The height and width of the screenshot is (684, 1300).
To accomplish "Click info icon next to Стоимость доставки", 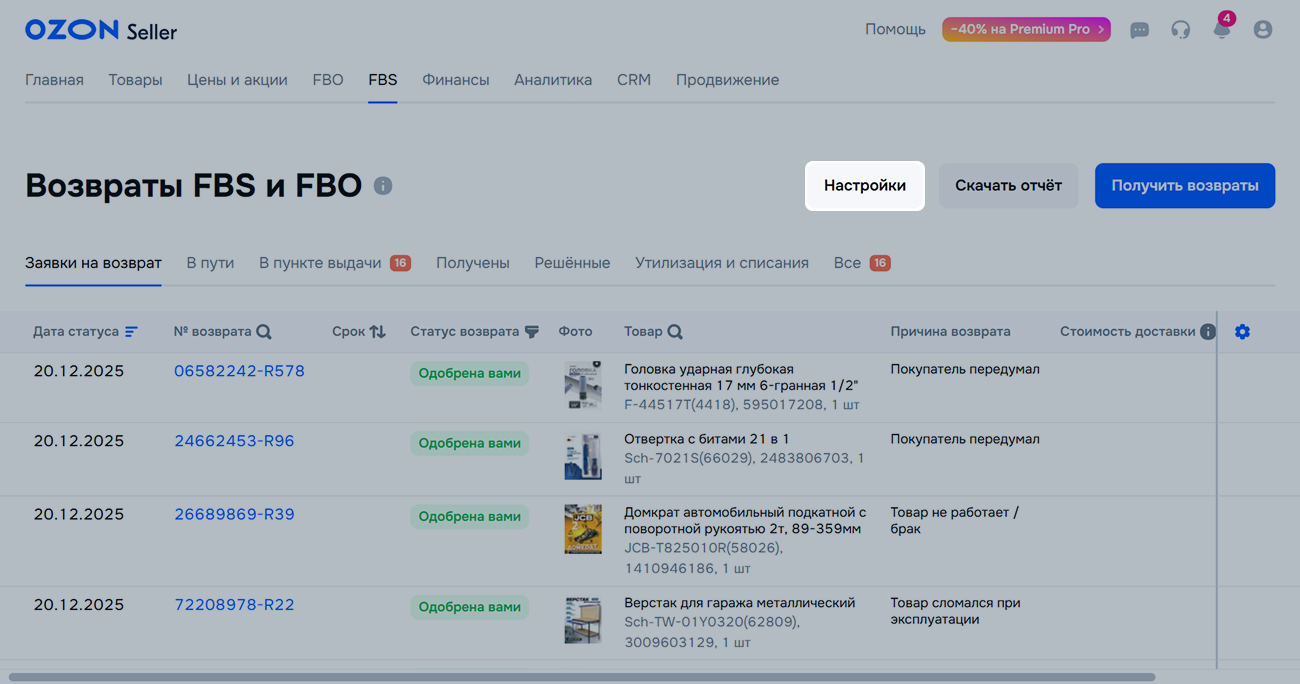I will point(1208,332).
